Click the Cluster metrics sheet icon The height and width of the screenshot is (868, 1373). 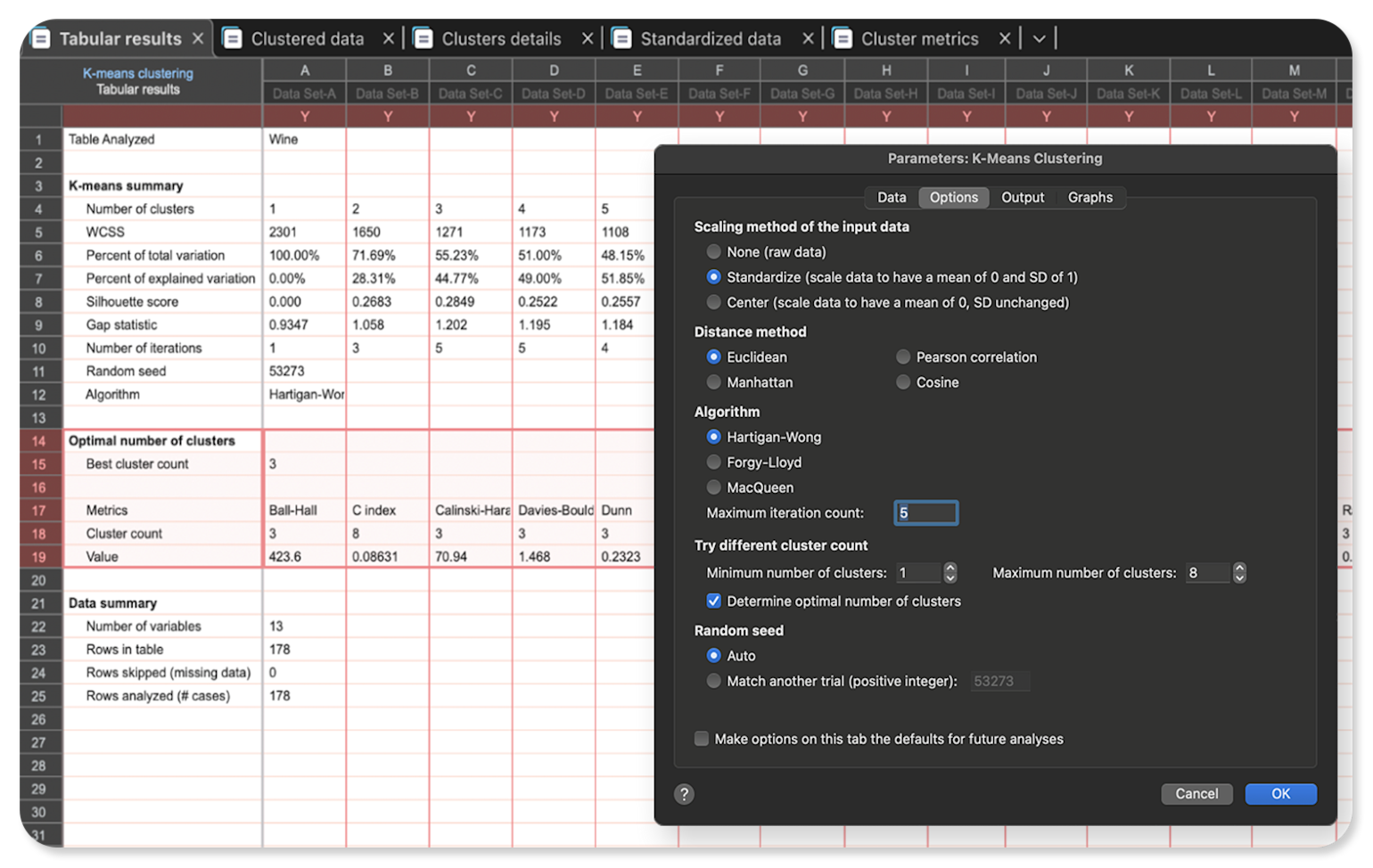[x=842, y=39]
